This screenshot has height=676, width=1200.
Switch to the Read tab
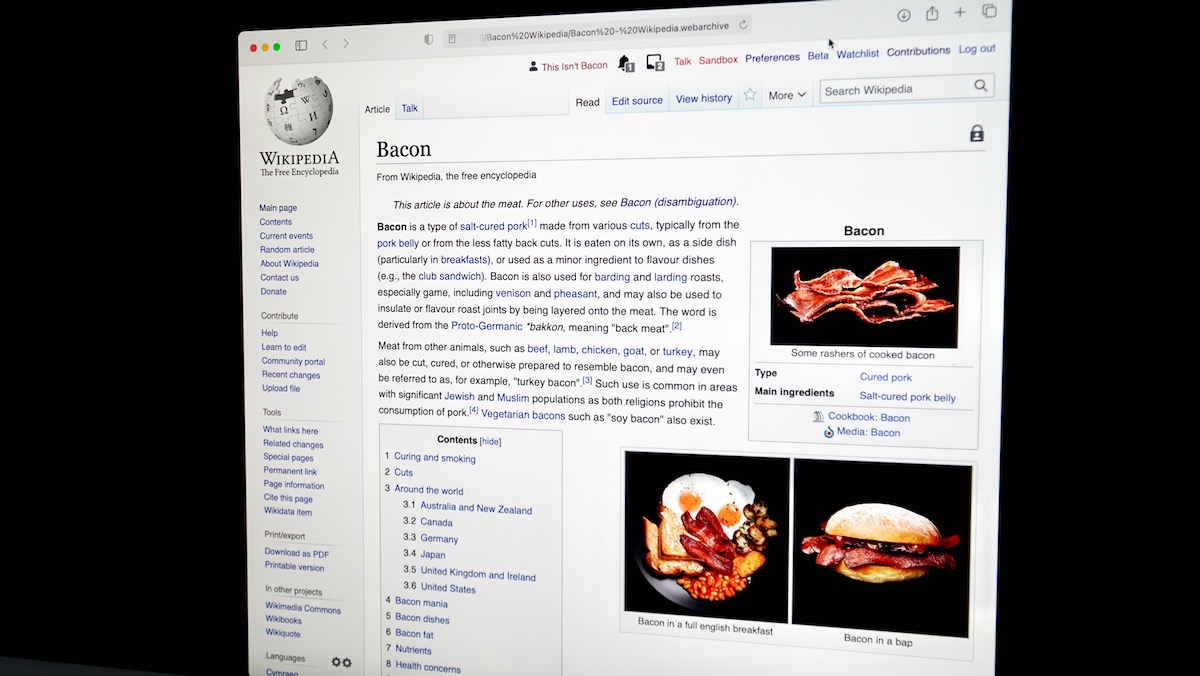pyautogui.click(x=588, y=102)
